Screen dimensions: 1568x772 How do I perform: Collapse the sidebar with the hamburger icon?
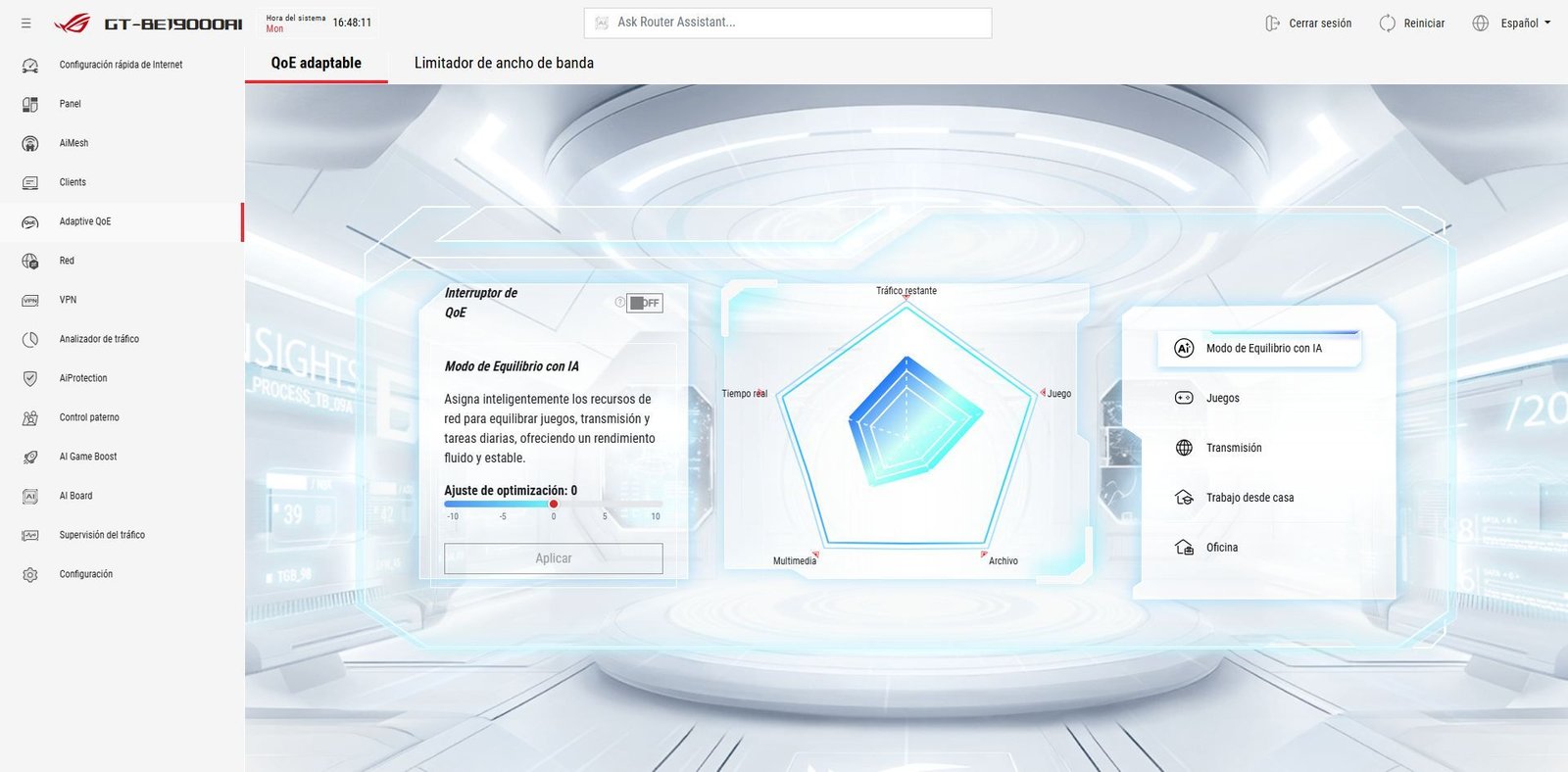pos(26,24)
